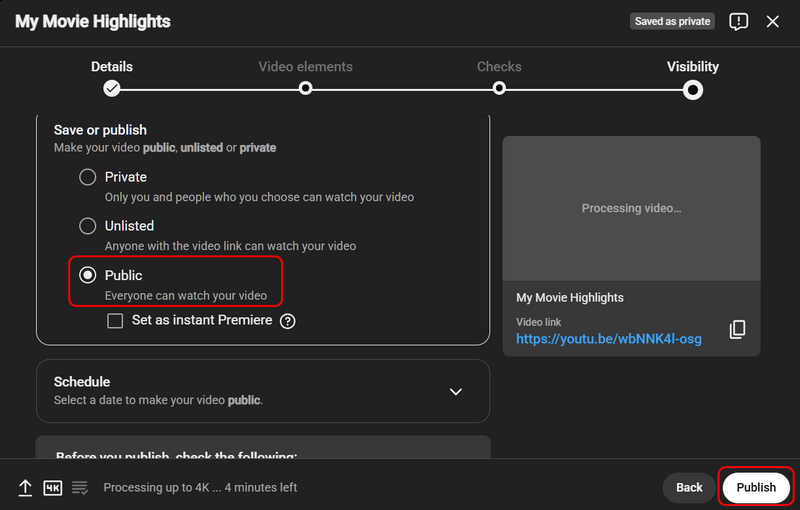This screenshot has width=800, height=510.
Task: Go to the Video elements step
Action: 305,67
